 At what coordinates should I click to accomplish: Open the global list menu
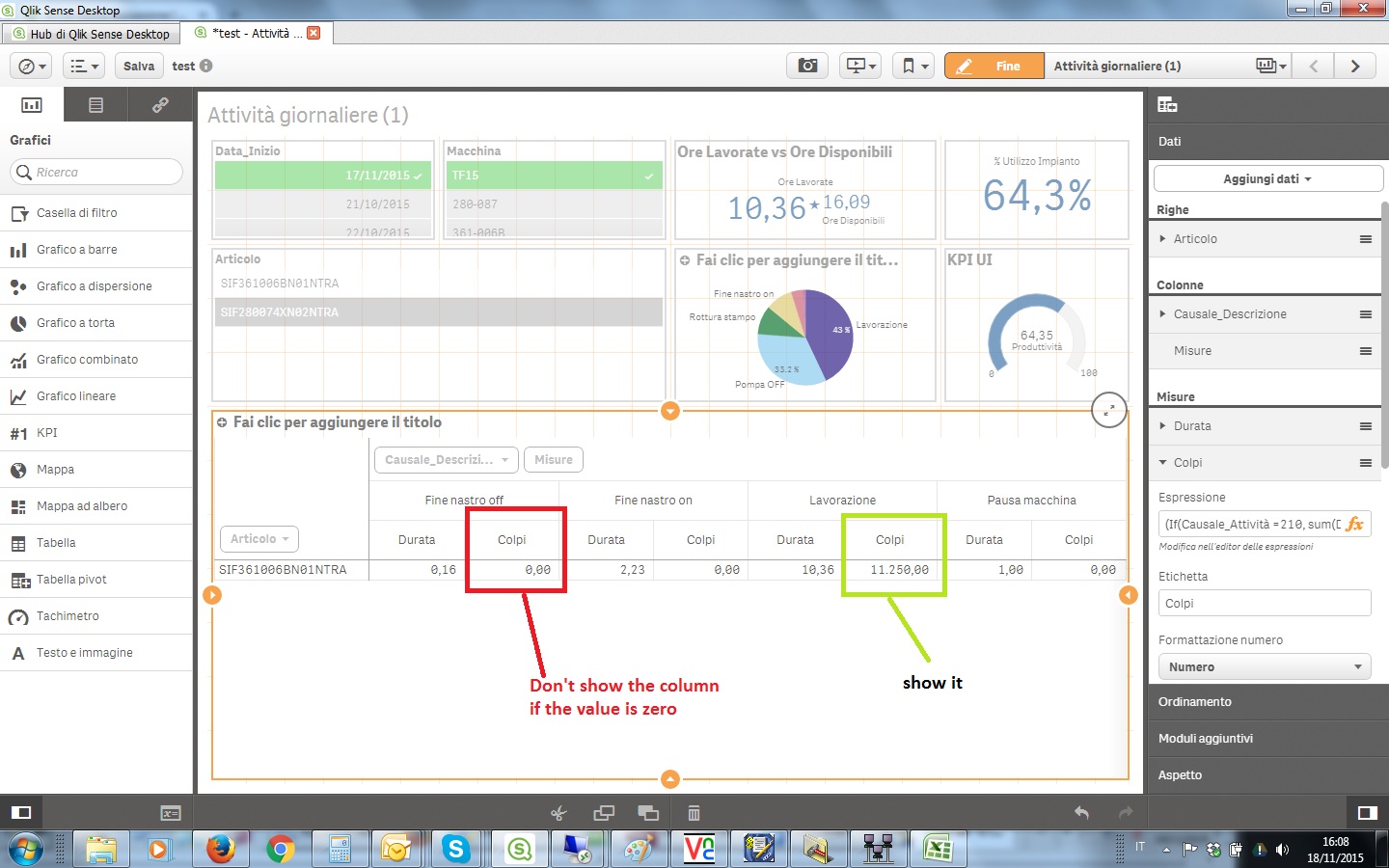coord(84,66)
